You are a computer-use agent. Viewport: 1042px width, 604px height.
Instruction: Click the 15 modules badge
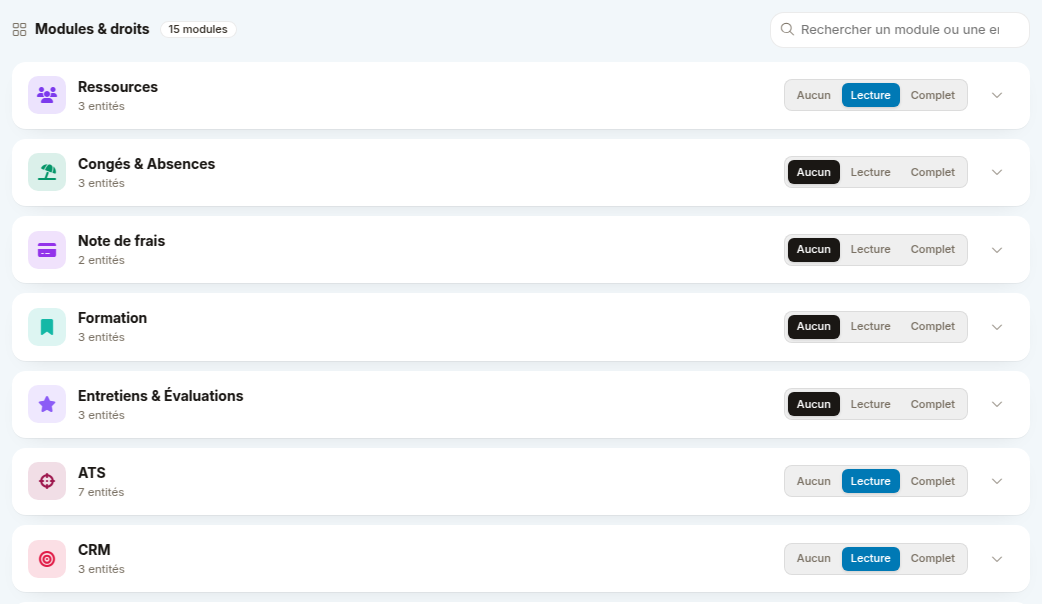(x=198, y=29)
